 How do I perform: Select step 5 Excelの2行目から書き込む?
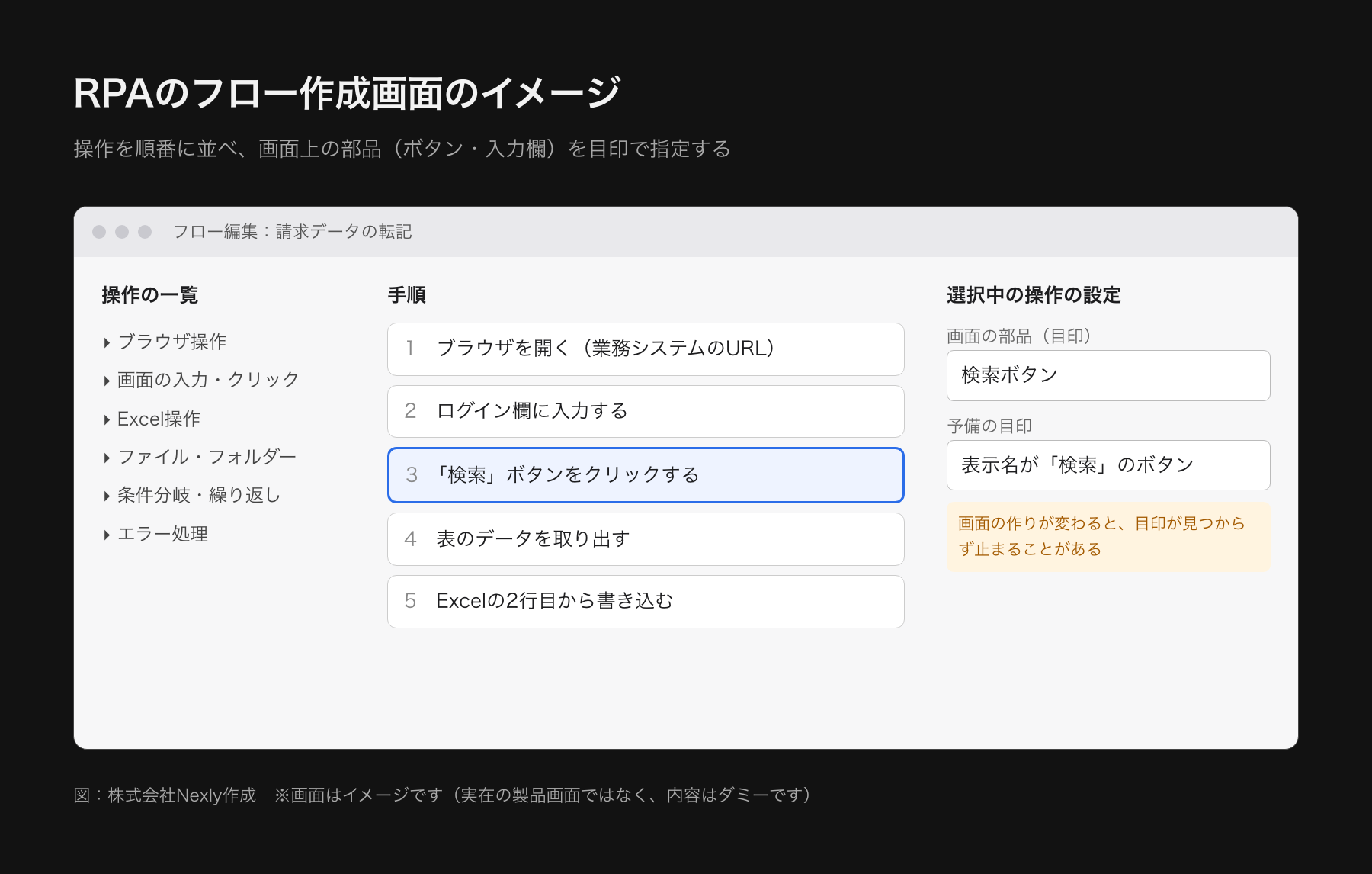point(646,602)
